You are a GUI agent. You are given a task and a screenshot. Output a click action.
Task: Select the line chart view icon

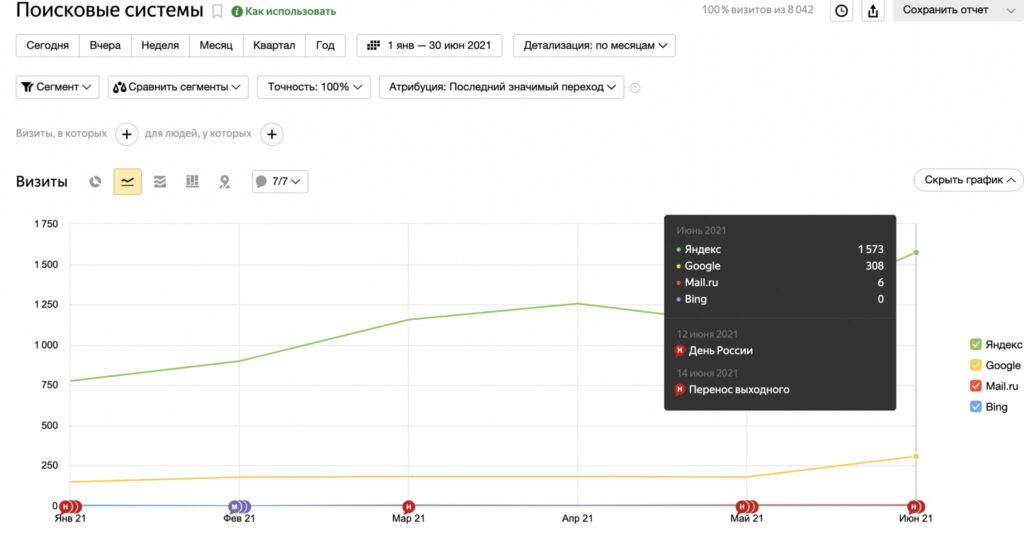pyautogui.click(x=127, y=182)
